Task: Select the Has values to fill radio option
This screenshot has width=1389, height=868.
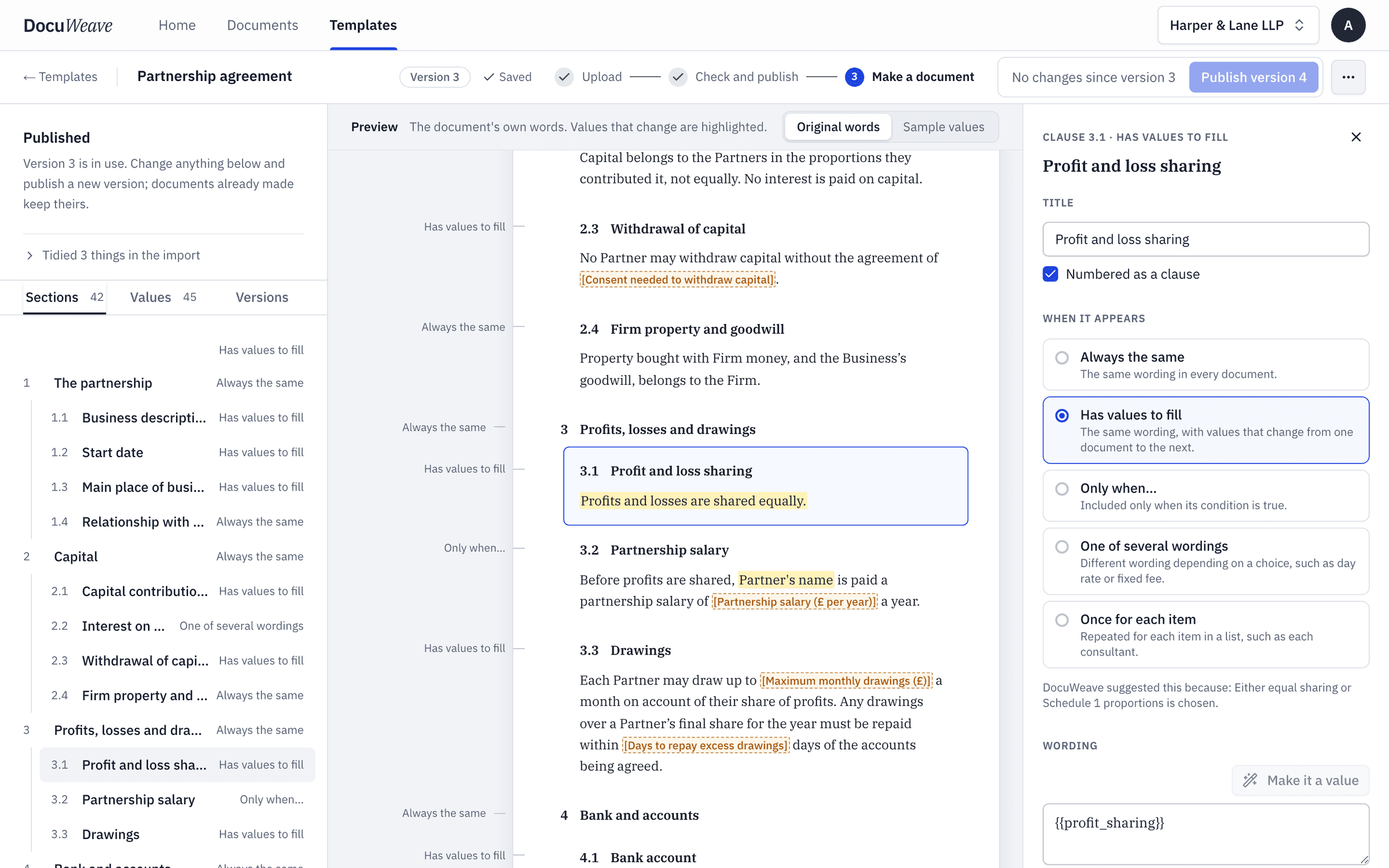Action: click(x=1206, y=430)
